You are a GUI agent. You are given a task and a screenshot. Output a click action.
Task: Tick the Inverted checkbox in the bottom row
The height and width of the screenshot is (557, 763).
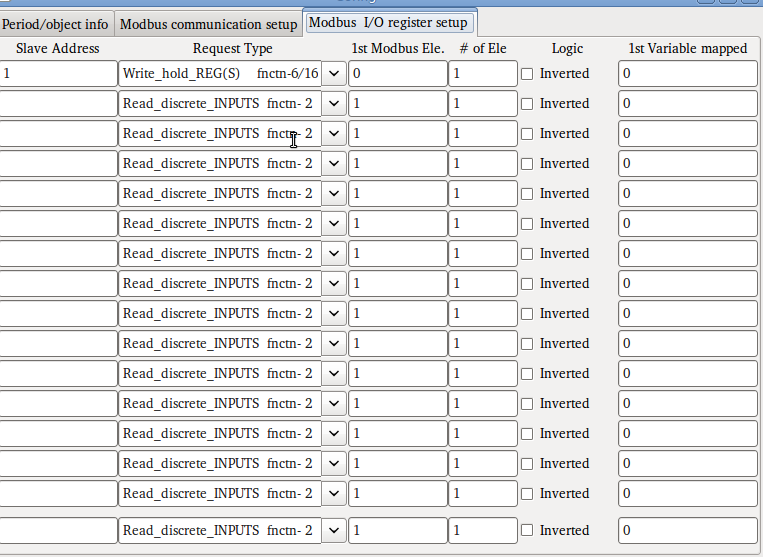pyautogui.click(x=527, y=530)
